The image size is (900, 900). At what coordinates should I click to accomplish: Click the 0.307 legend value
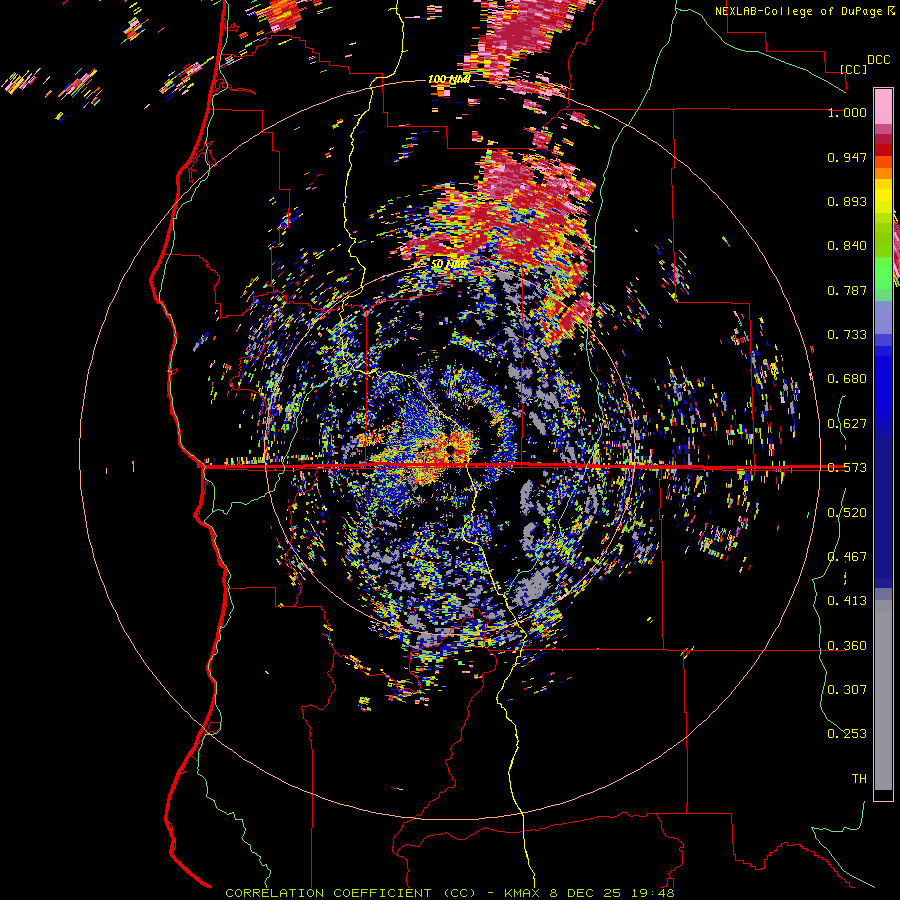point(847,690)
